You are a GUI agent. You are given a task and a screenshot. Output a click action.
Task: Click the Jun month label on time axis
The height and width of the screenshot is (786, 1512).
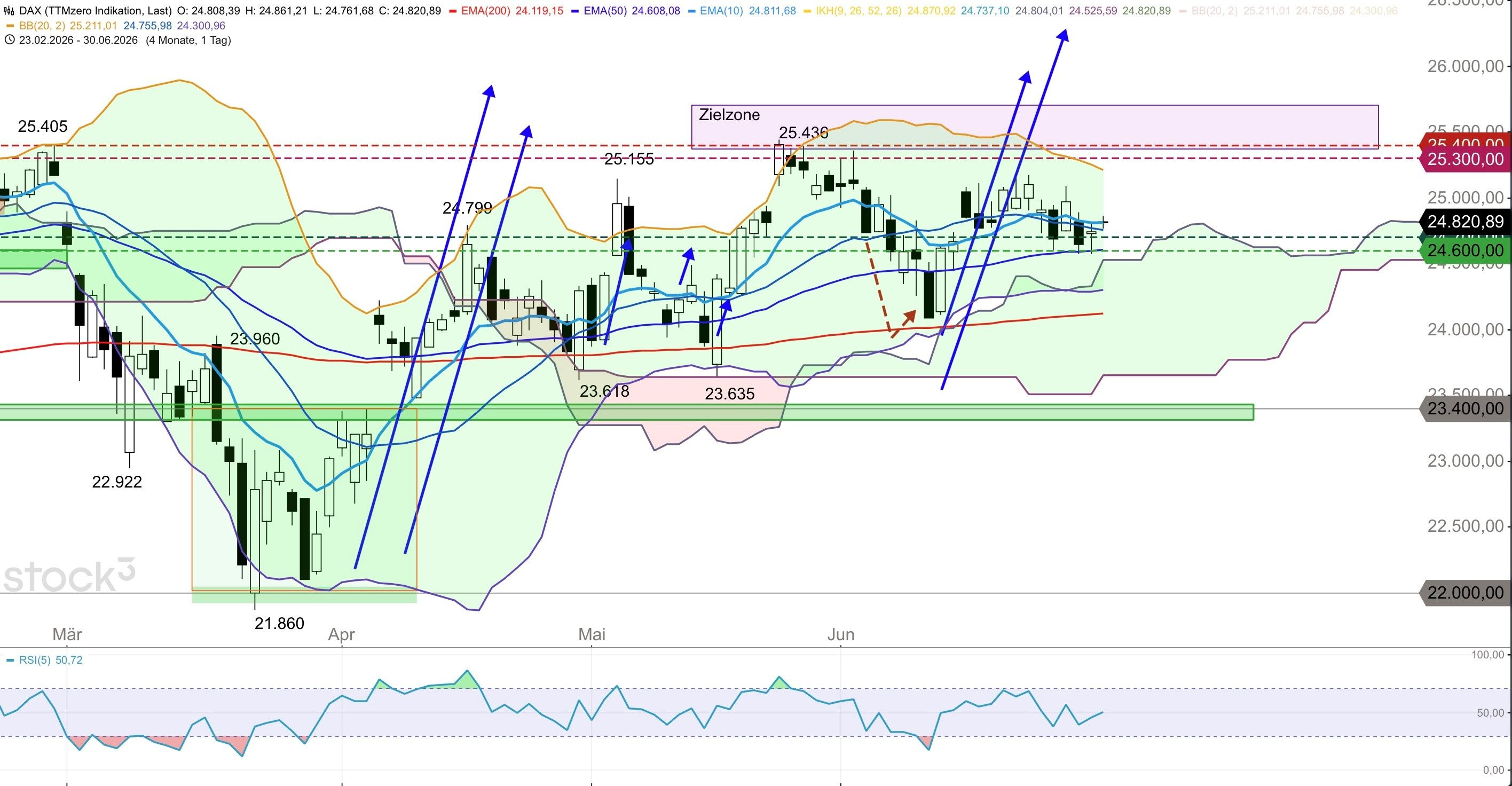point(840,634)
